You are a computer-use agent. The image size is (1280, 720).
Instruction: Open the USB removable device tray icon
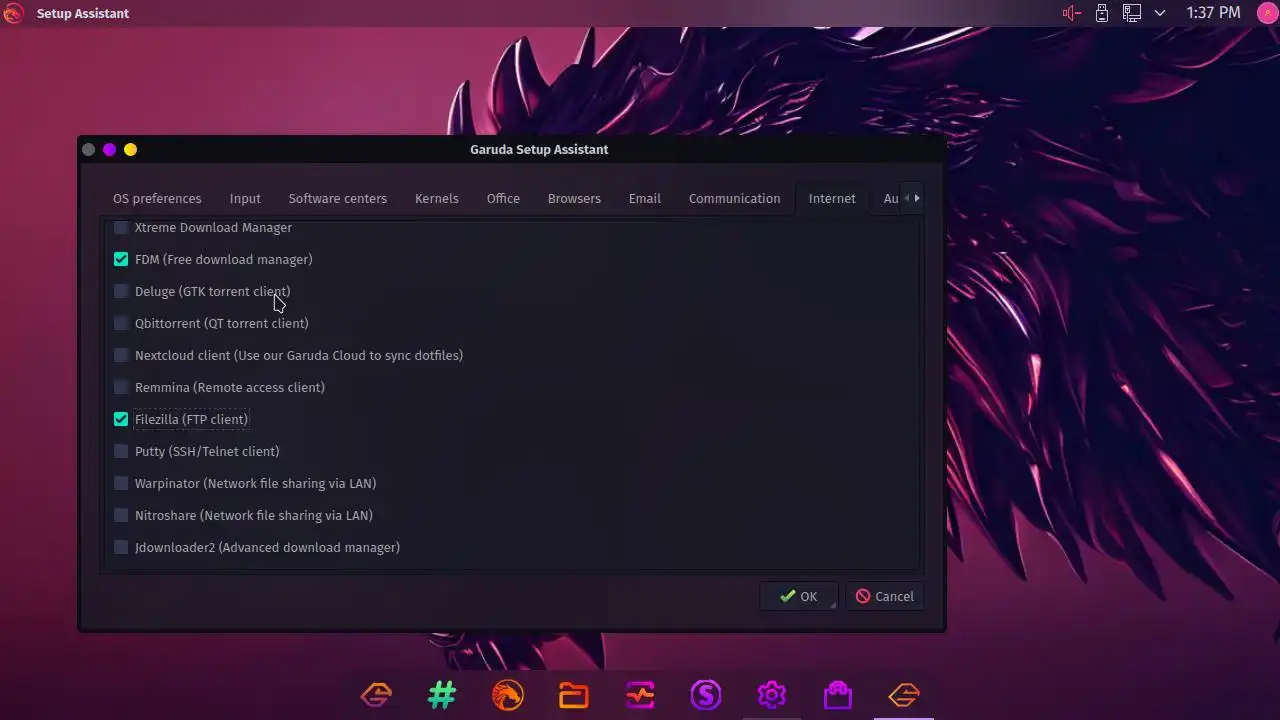(x=1102, y=13)
